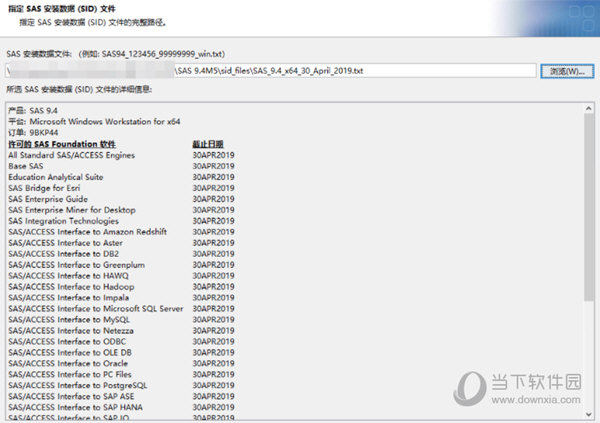Screen dimensions: 600x423
Task: Click the 许可的 SAS Foundation 软件 column heading
Action: (x=63, y=144)
